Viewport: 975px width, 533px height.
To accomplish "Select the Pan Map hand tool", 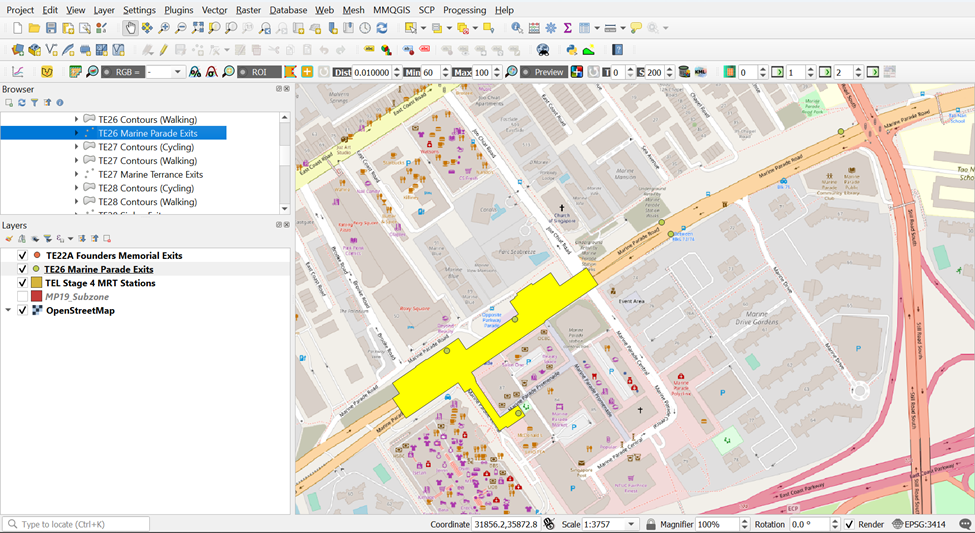I will pyautogui.click(x=131, y=28).
